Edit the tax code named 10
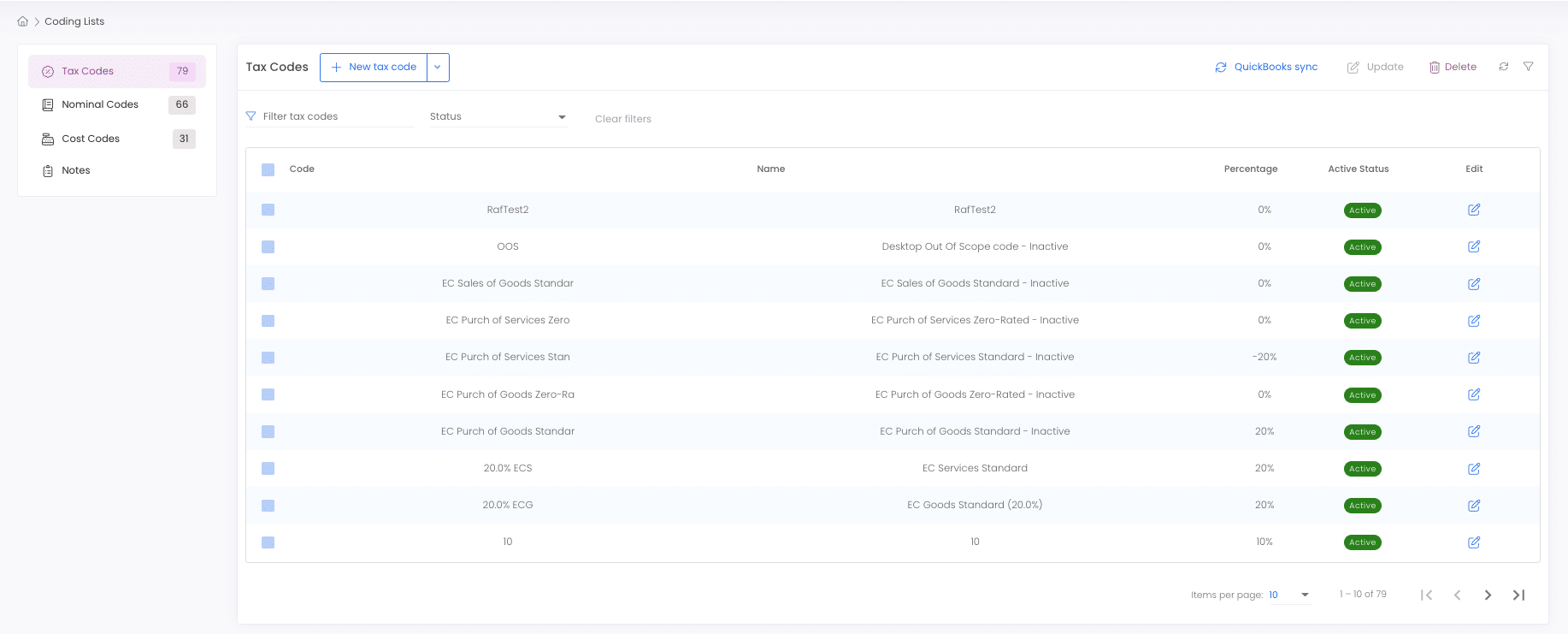The width and height of the screenshot is (1568, 634). click(1474, 542)
